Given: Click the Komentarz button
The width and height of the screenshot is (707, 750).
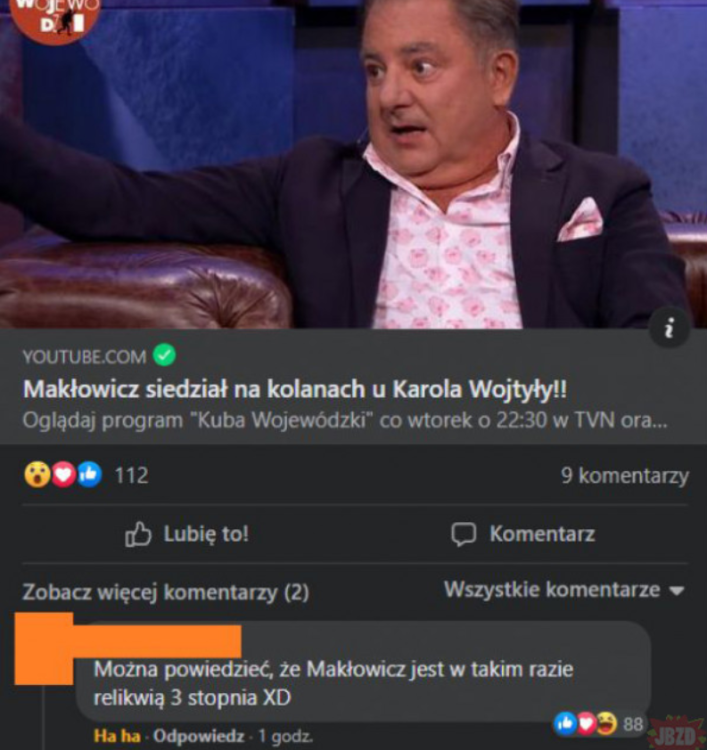Looking at the screenshot, I should point(523,534).
